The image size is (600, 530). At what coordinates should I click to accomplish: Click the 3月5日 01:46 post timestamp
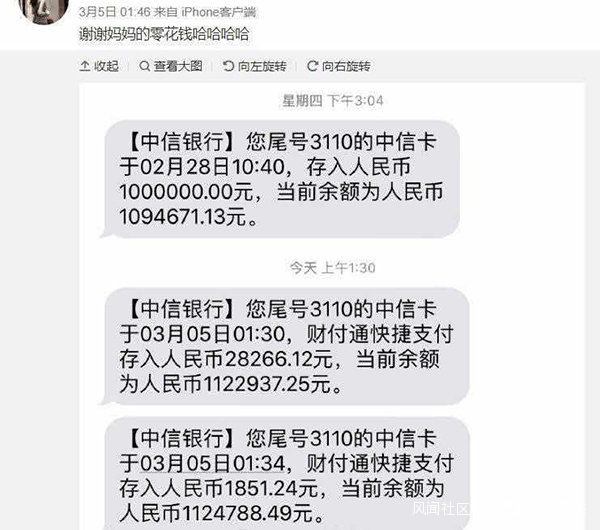[115, 12]
